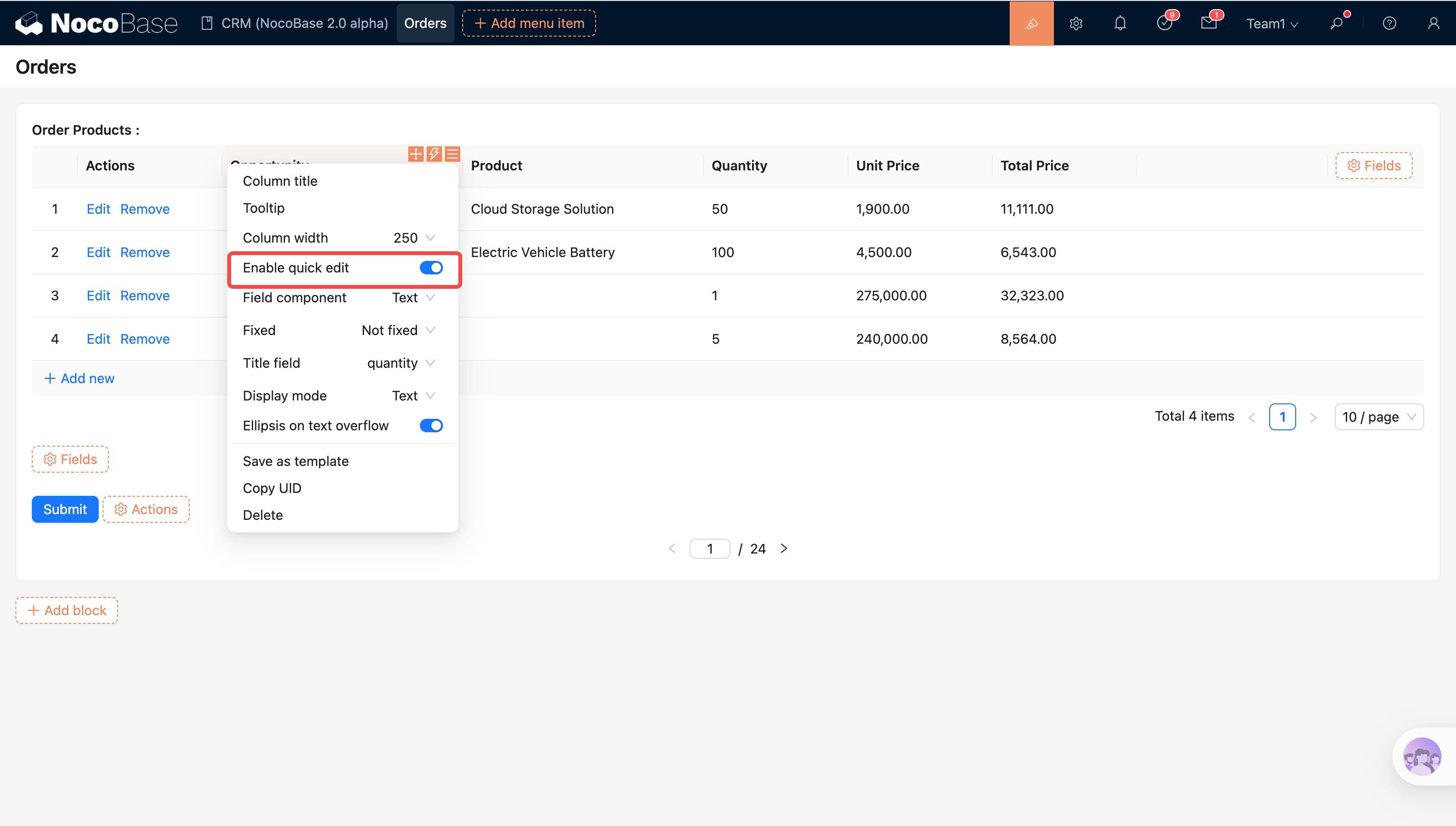The image size is (1456, 826).
Task: Expand the Team1 role switcher
Action: point(1272,23)
